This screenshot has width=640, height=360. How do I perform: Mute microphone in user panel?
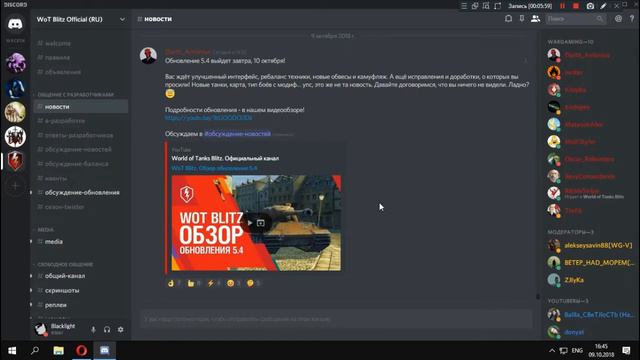click(x=93, y=329)
